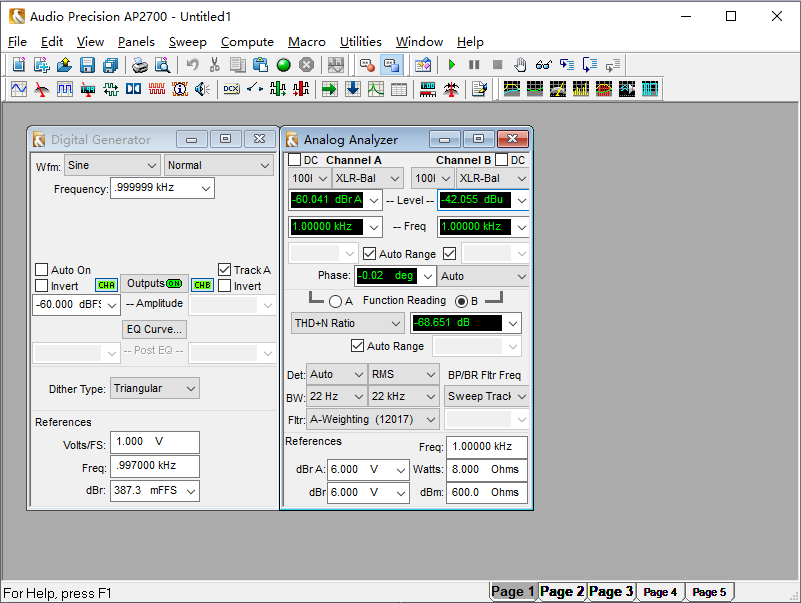Open the Compute menu
The image size is (801, 603).
tap(247, 42)
